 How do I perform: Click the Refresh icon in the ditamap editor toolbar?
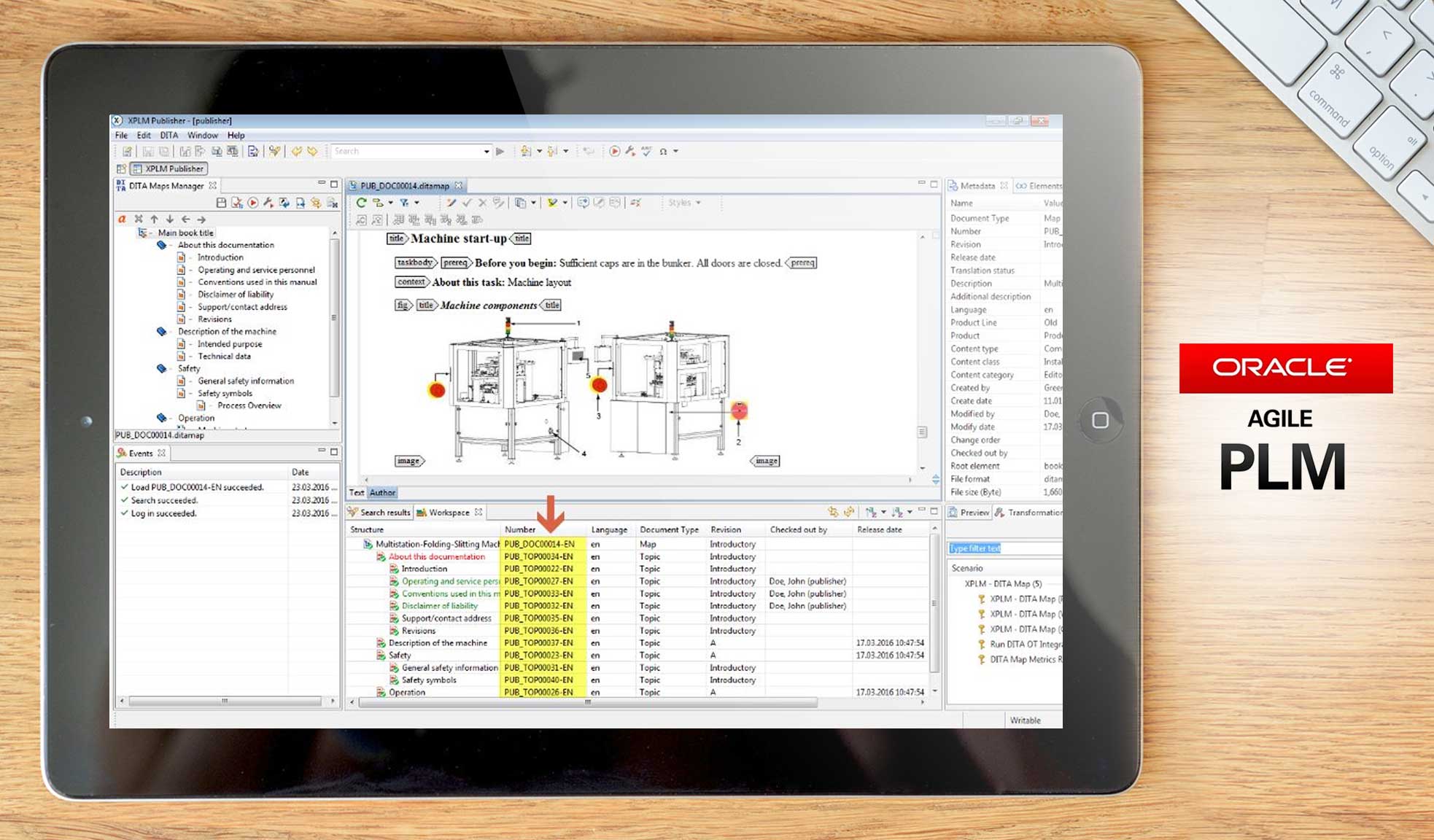[361, 202]
